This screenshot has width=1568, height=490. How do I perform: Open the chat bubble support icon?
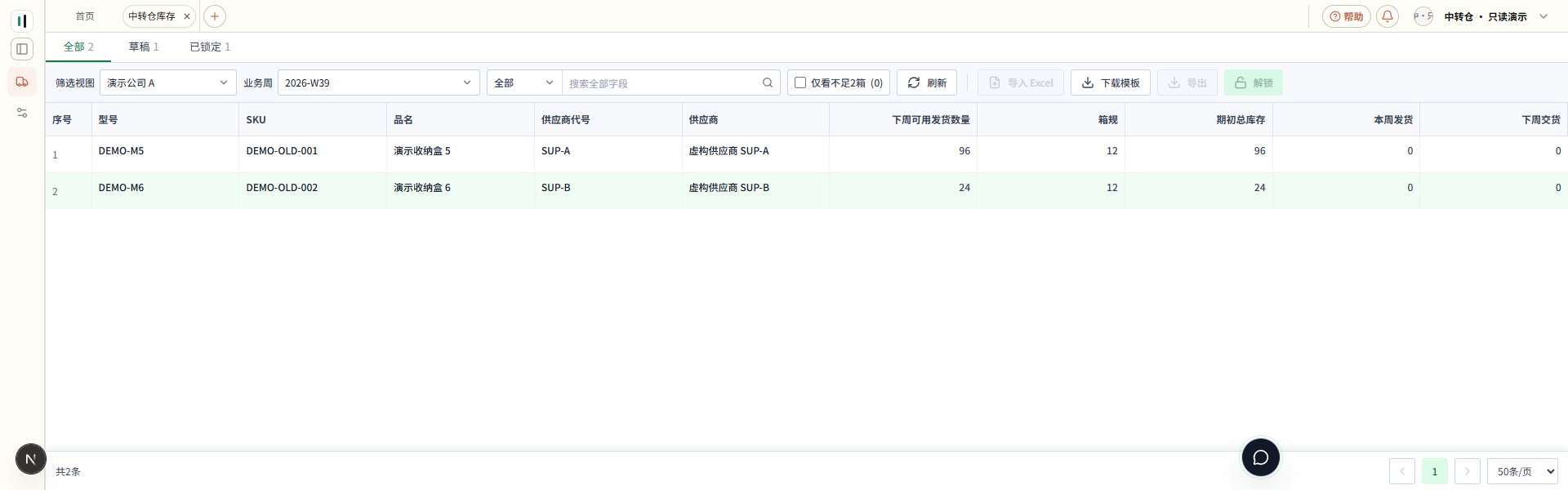coord(1261,457)
